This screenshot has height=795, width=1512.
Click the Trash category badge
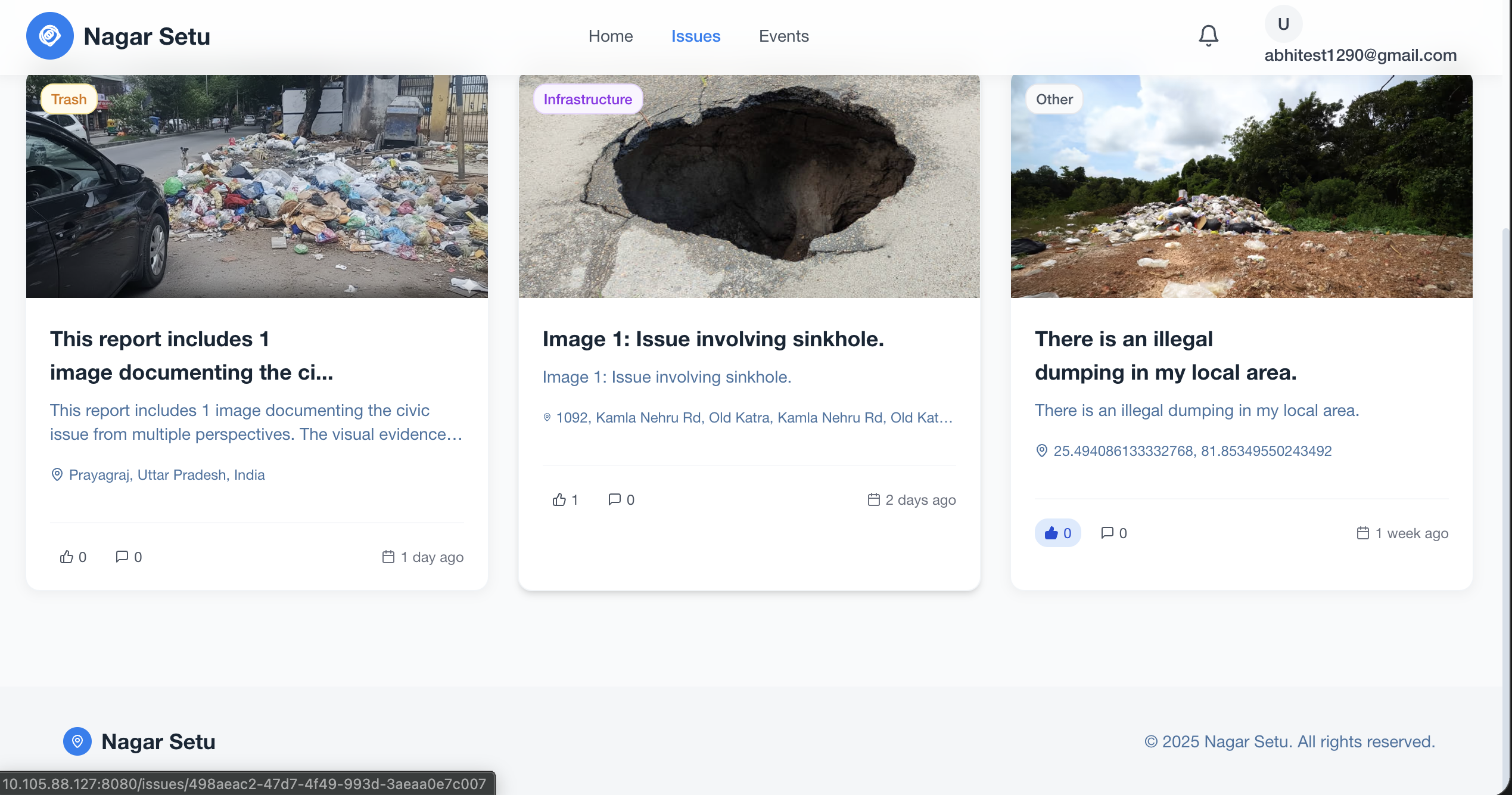pos(69,100)
